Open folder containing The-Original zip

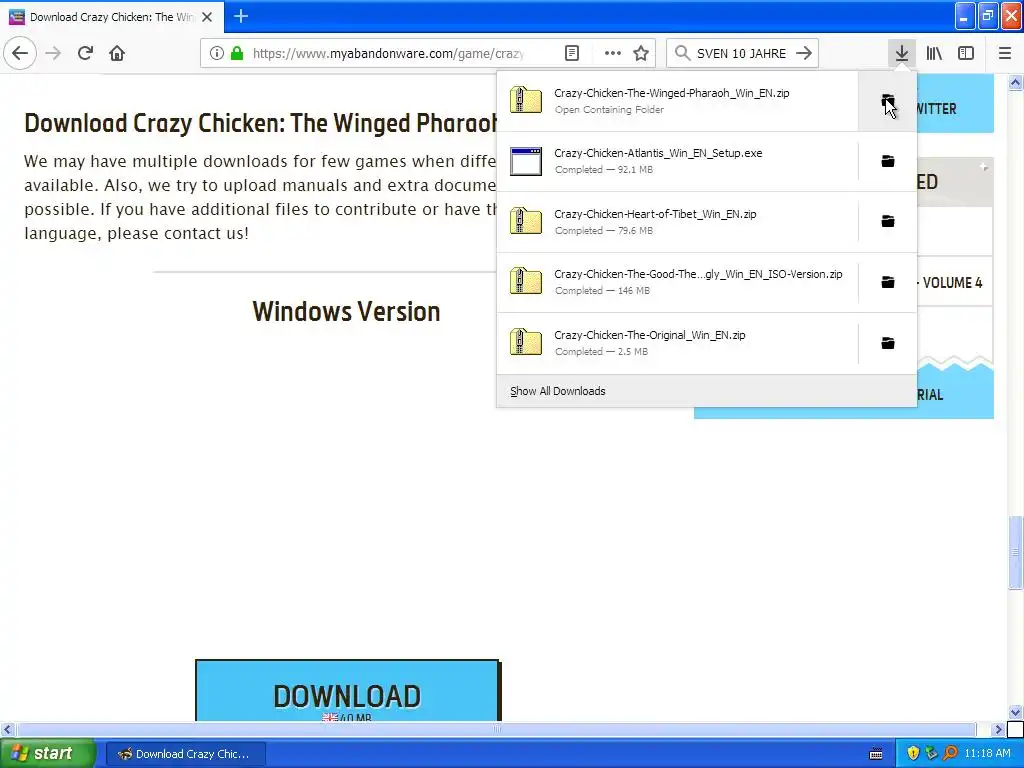tap(888, 343)
